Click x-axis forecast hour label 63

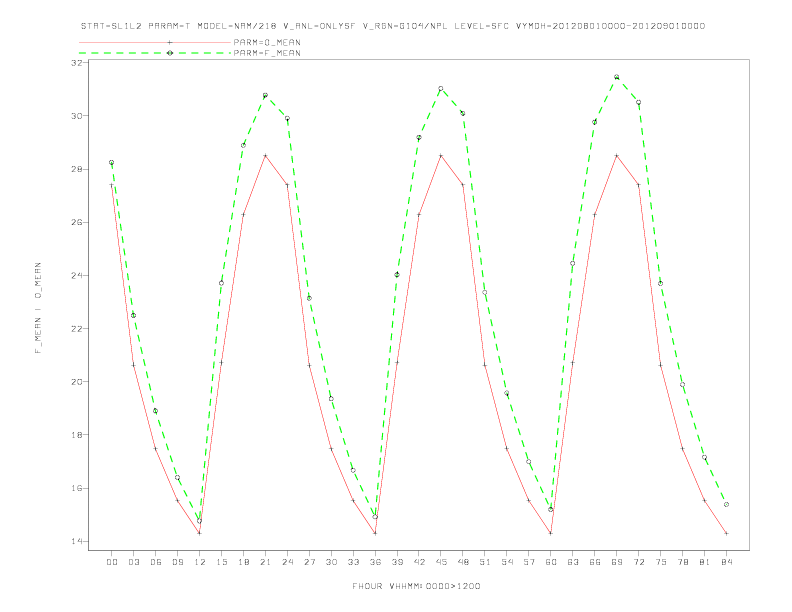[x=573, y=562]
